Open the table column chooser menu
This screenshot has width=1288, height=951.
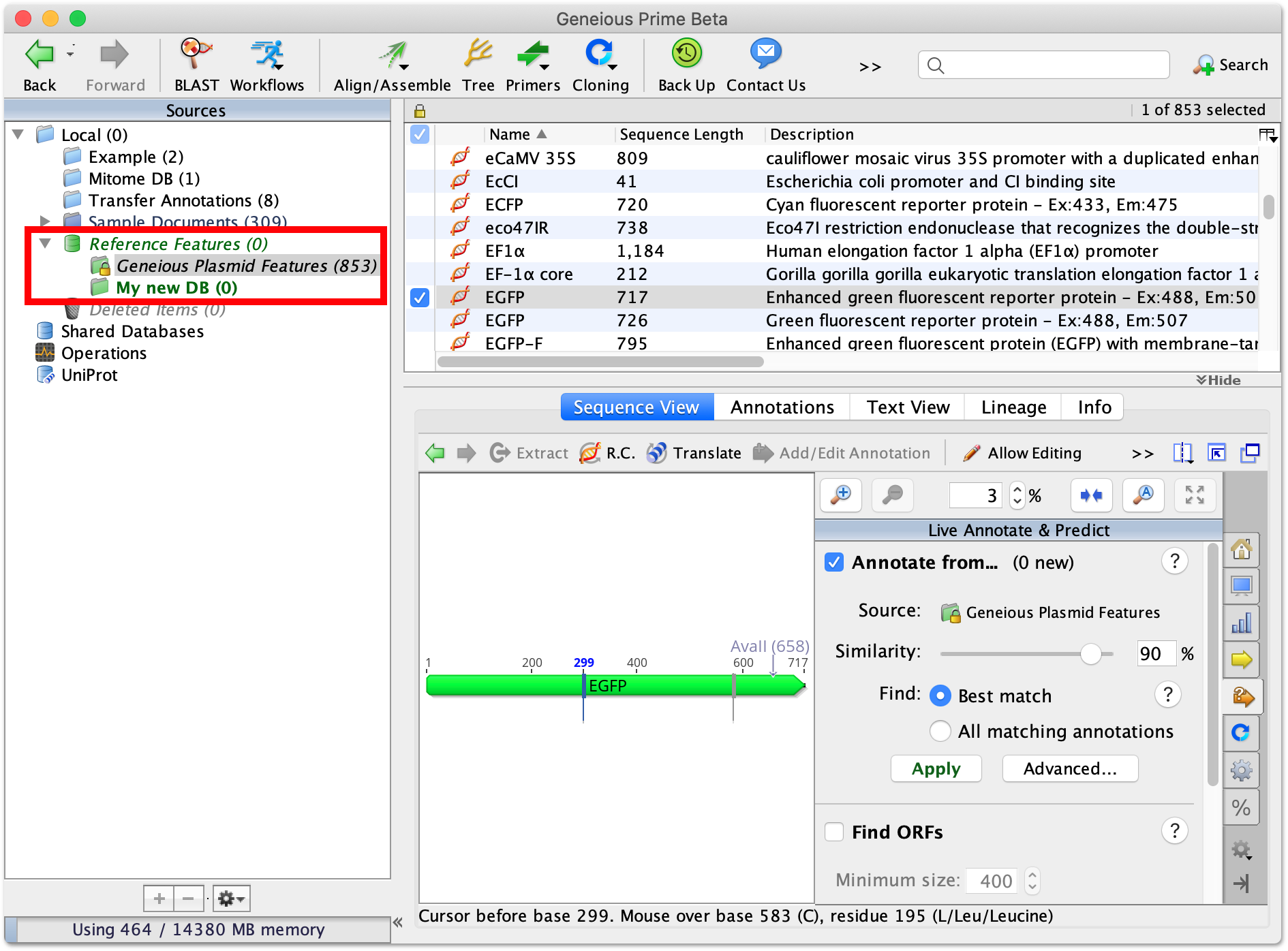1268,135
